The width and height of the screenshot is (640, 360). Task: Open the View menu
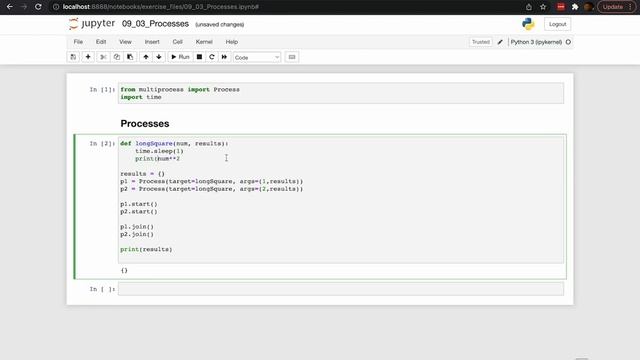pos(125,42)
